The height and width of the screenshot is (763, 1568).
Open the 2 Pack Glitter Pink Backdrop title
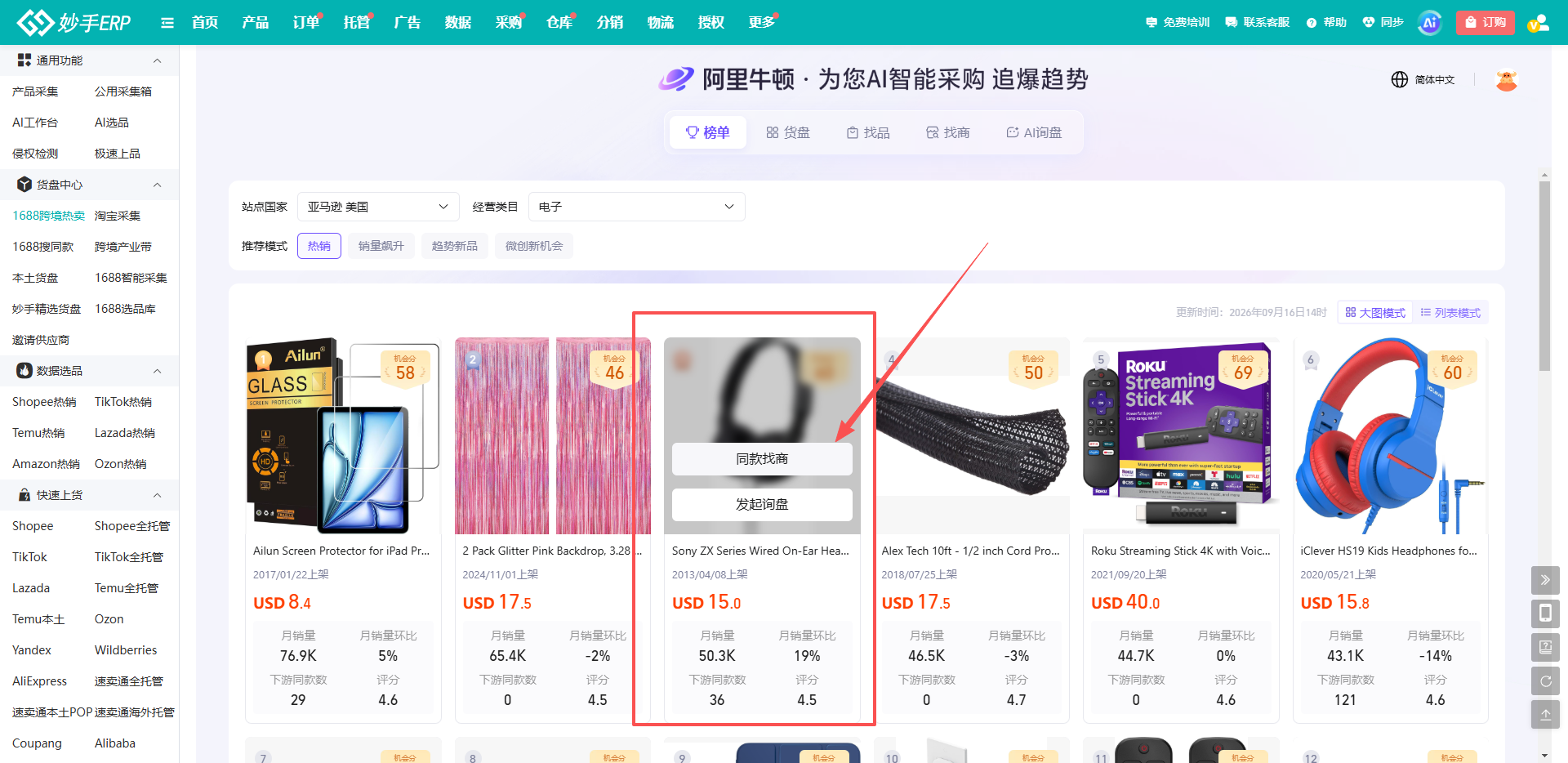click(552, 551)
